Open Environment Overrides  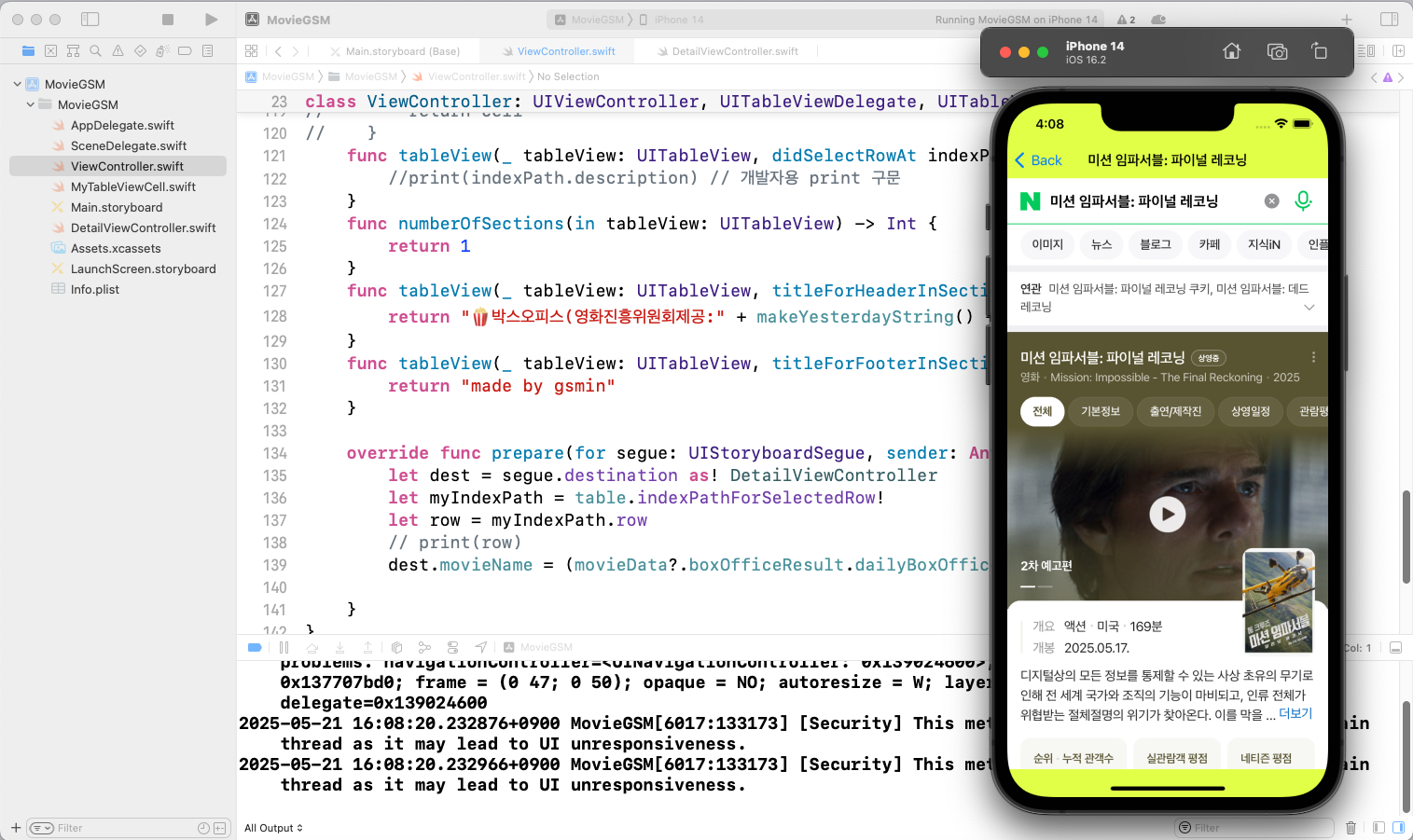452,647
